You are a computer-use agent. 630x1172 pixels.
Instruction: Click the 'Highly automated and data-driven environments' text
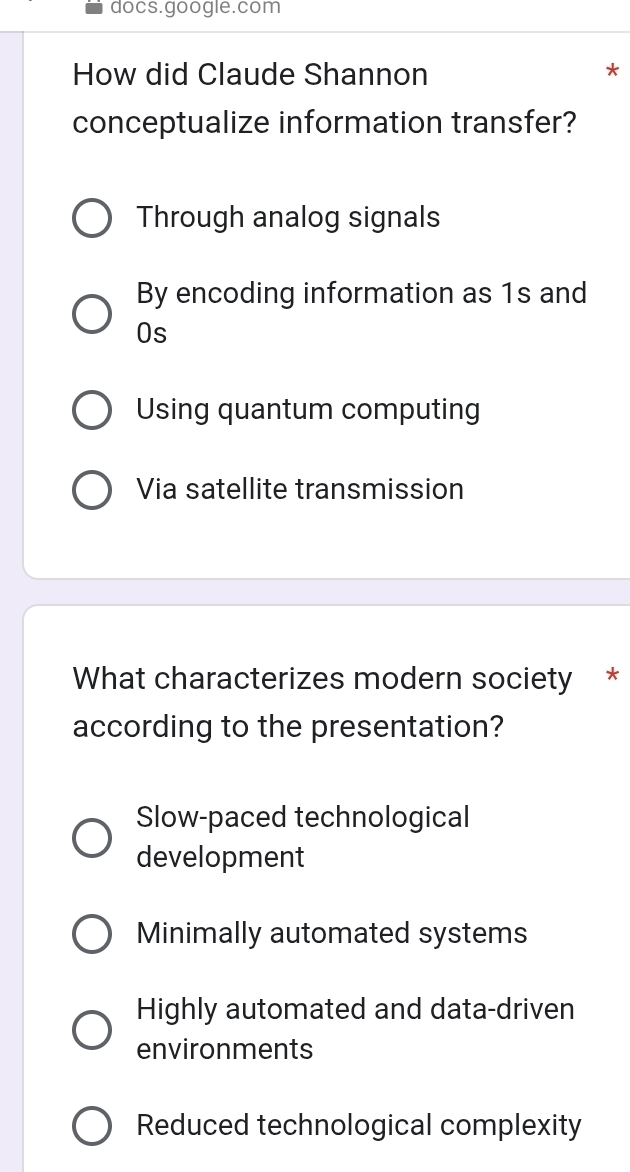click(x=355, y=1029)
